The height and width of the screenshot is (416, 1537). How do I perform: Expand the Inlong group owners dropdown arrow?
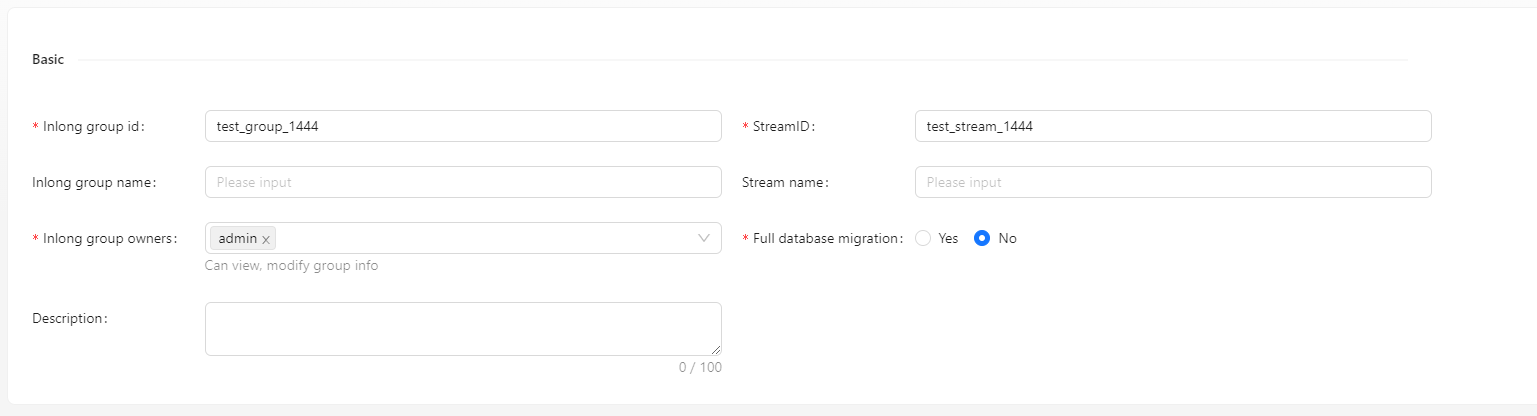pos(704,238)
